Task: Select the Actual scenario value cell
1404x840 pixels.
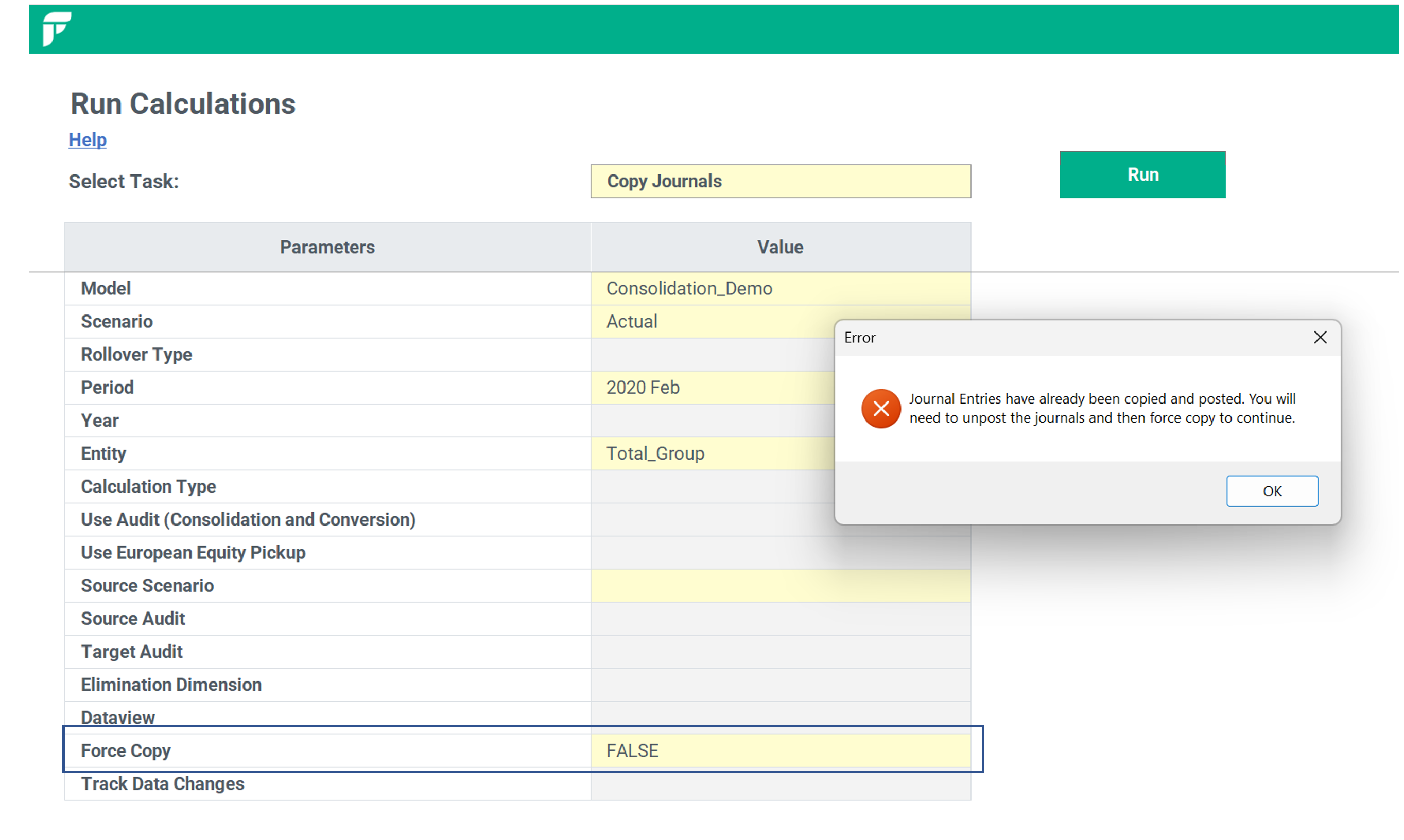Action: (x=713, y=322)
